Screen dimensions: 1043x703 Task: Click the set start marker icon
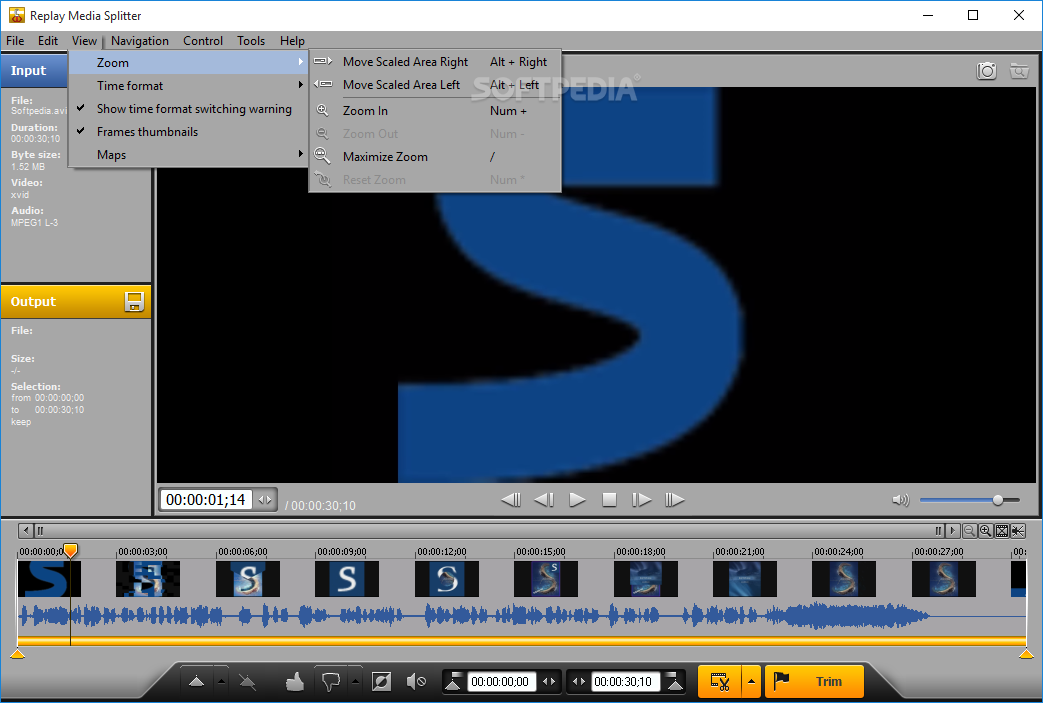point(453,681)
